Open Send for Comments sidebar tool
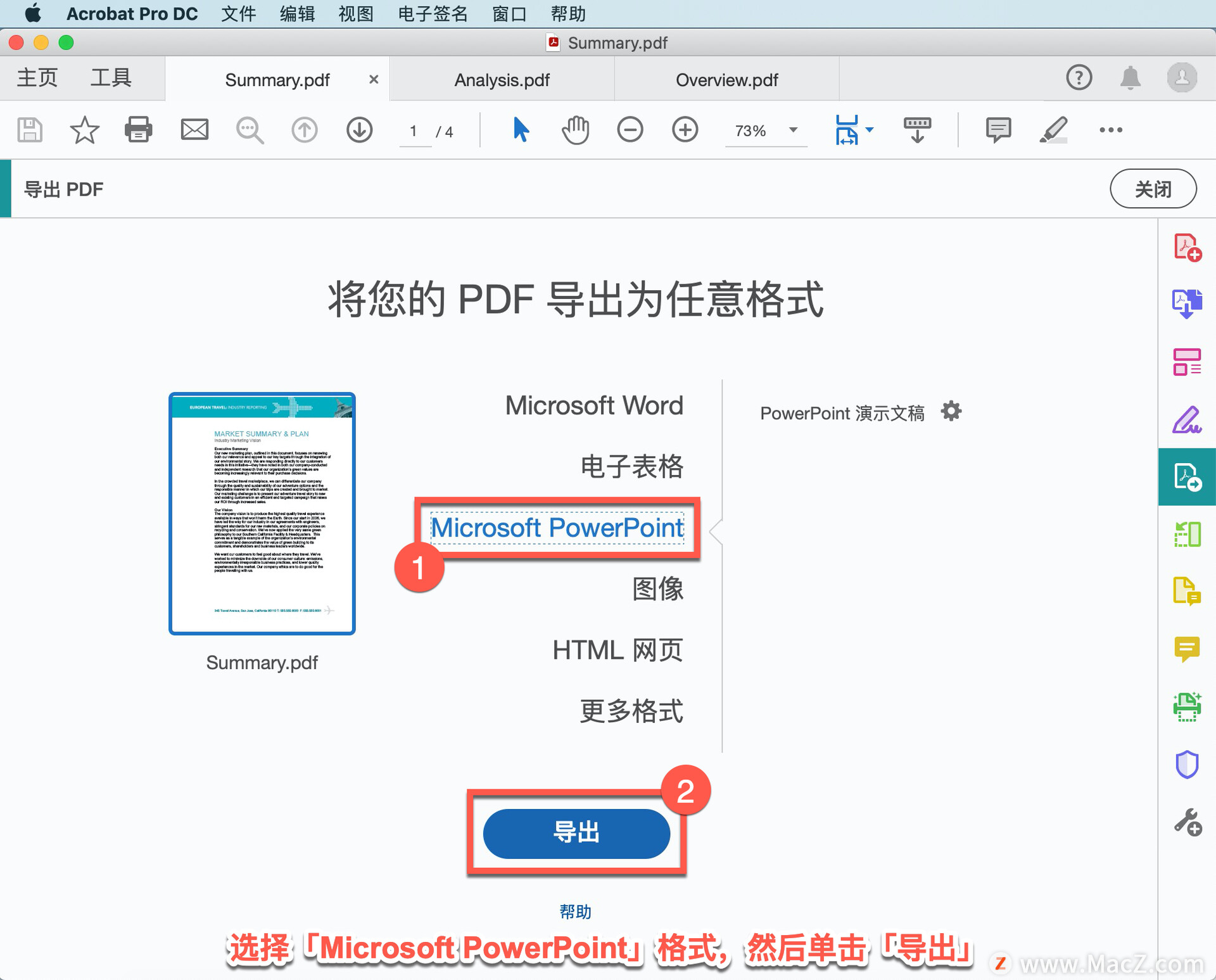This screenshot has height=980, width=1216. pyautogui.click(x=1187, y=592)
